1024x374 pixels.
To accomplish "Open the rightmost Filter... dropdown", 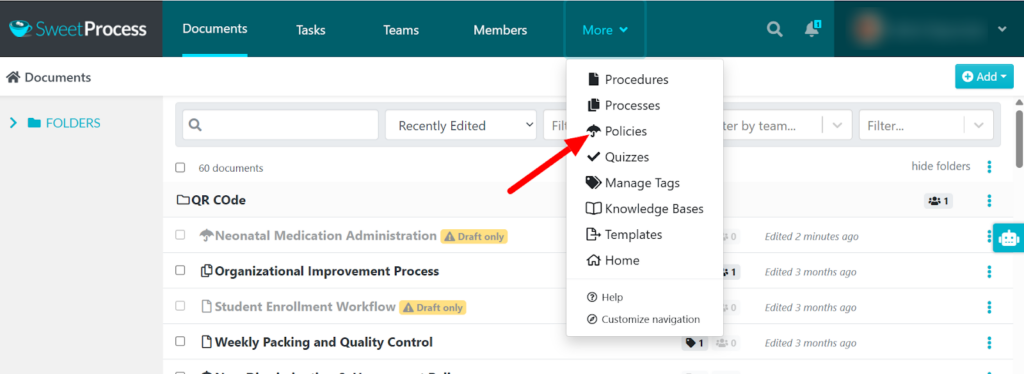I will pos(926,125).
